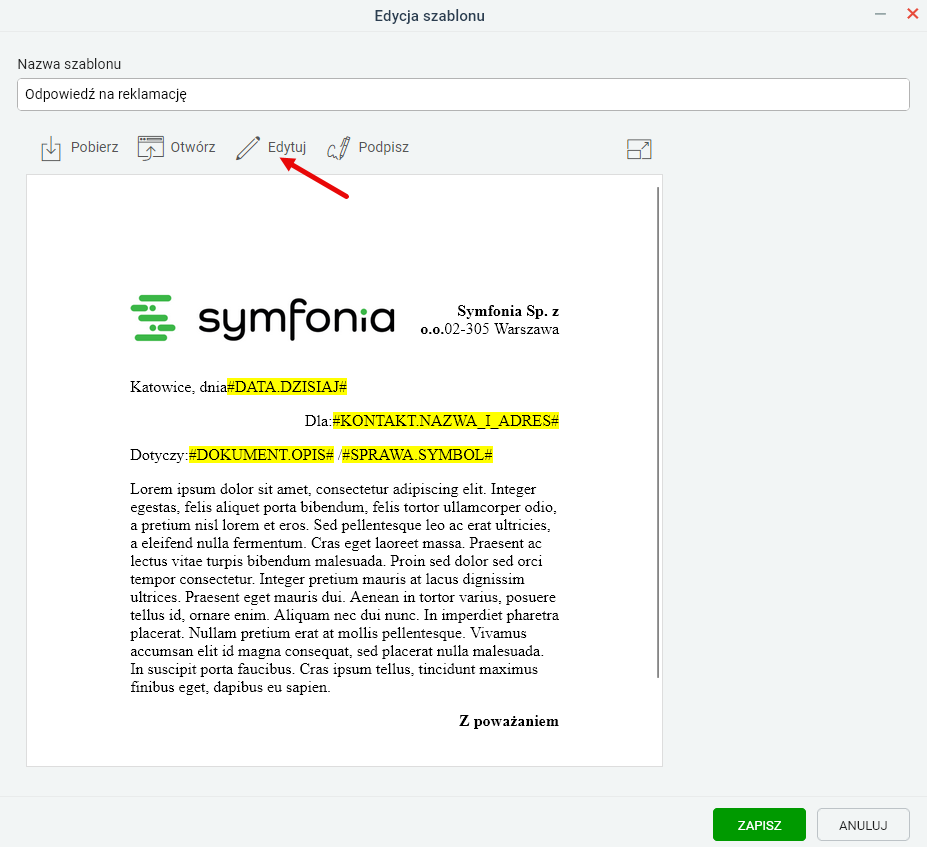Click the Symfonia logo in the preview
Viewport: 927px width, 847px height.
262,318
